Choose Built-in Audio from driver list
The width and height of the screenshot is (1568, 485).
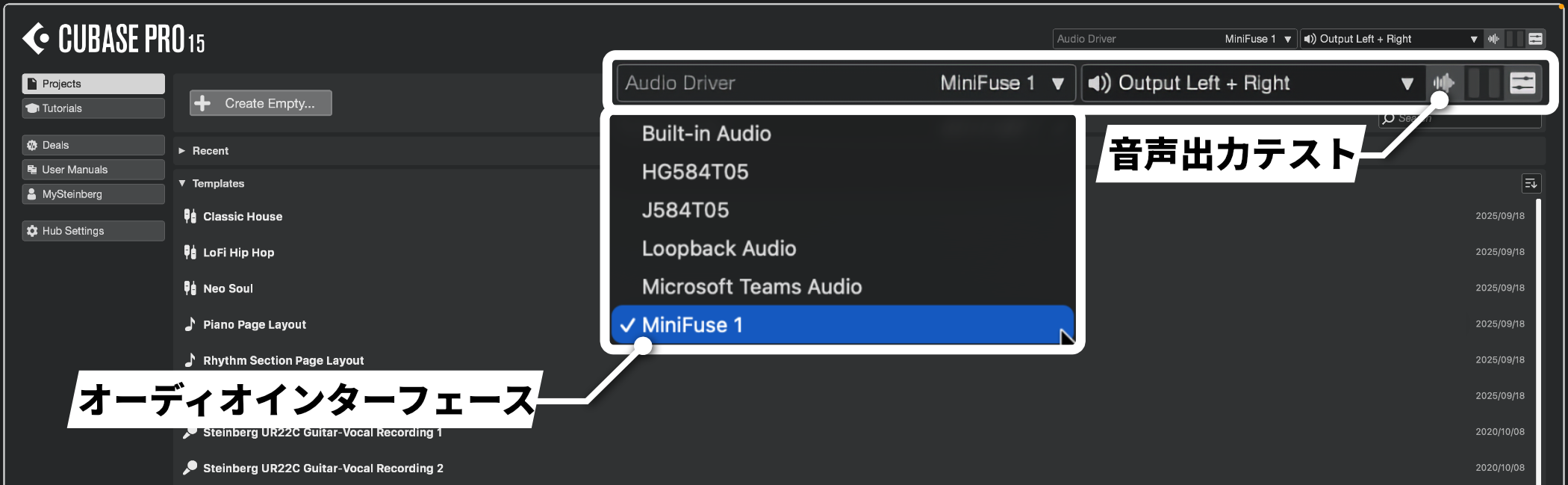pyautogui.click(x=706, y=134)
